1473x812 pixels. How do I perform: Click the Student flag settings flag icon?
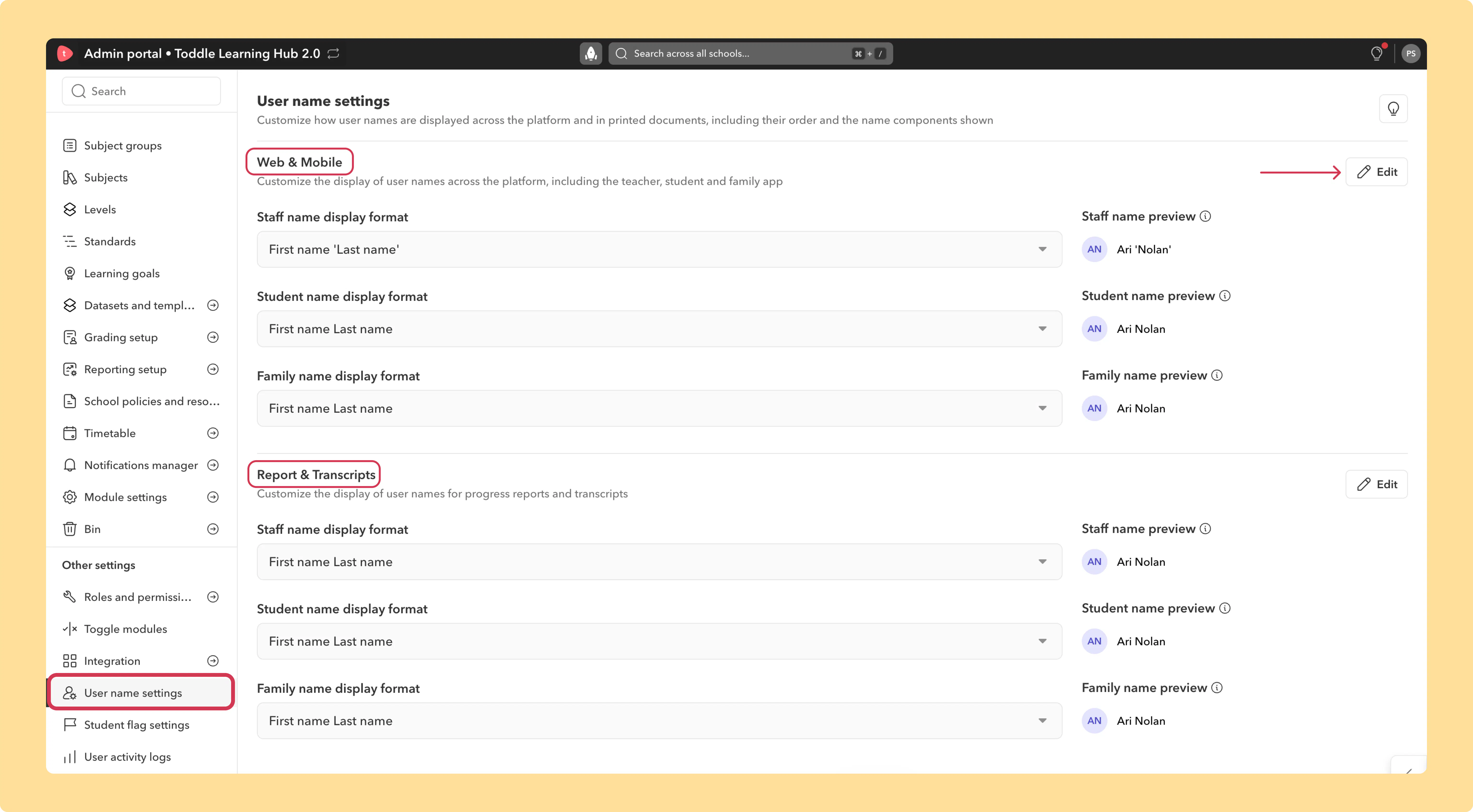pyautogui.click(x=70, y=725)
